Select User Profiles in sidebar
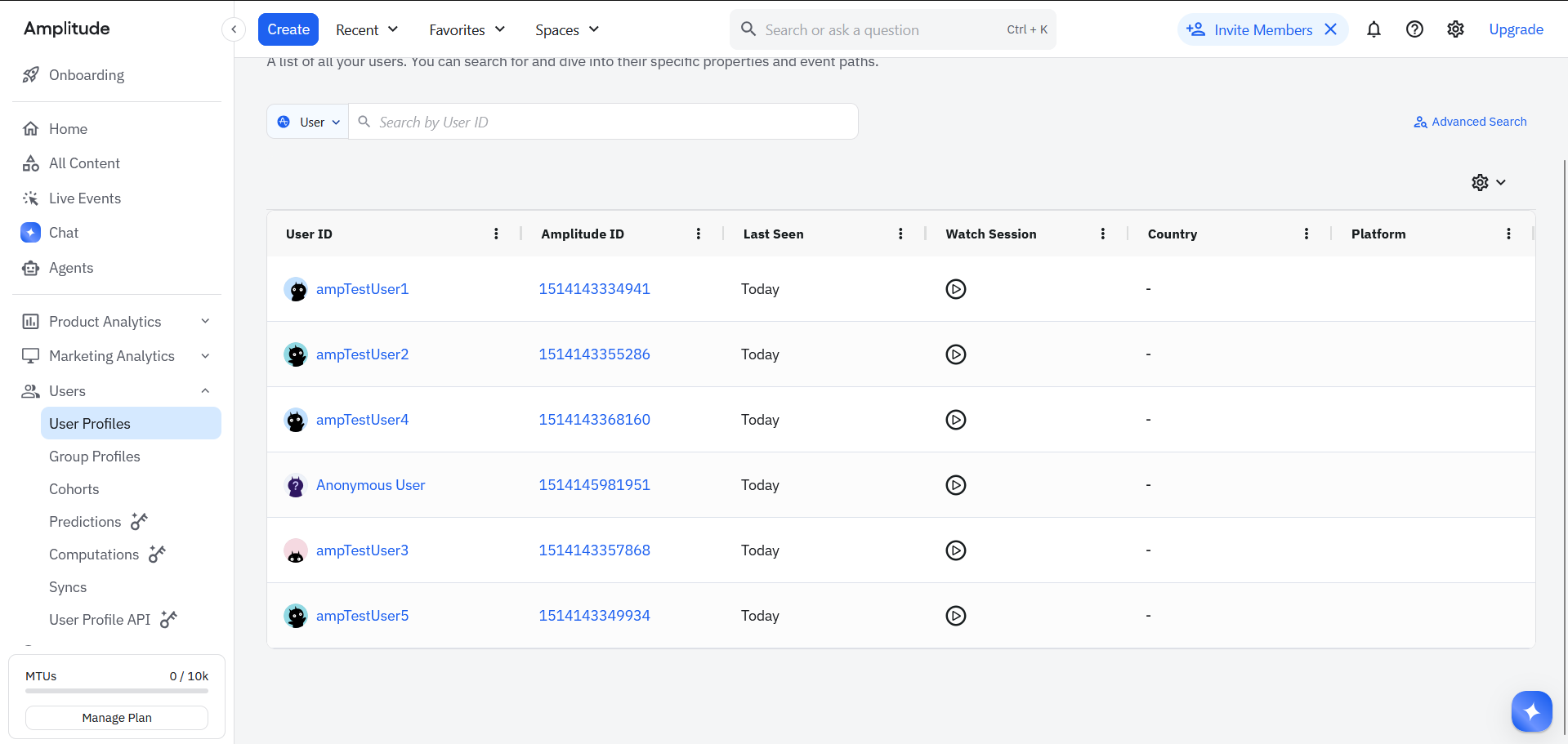Screen dimensions: 1568x744 (x=131, y=423)
